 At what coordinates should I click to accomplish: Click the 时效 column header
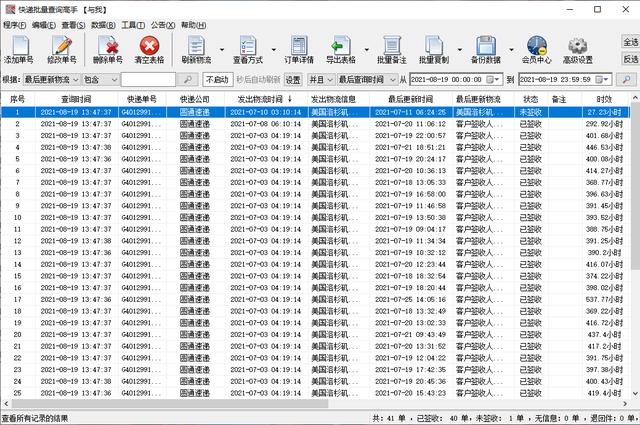(x=604, y=99)
